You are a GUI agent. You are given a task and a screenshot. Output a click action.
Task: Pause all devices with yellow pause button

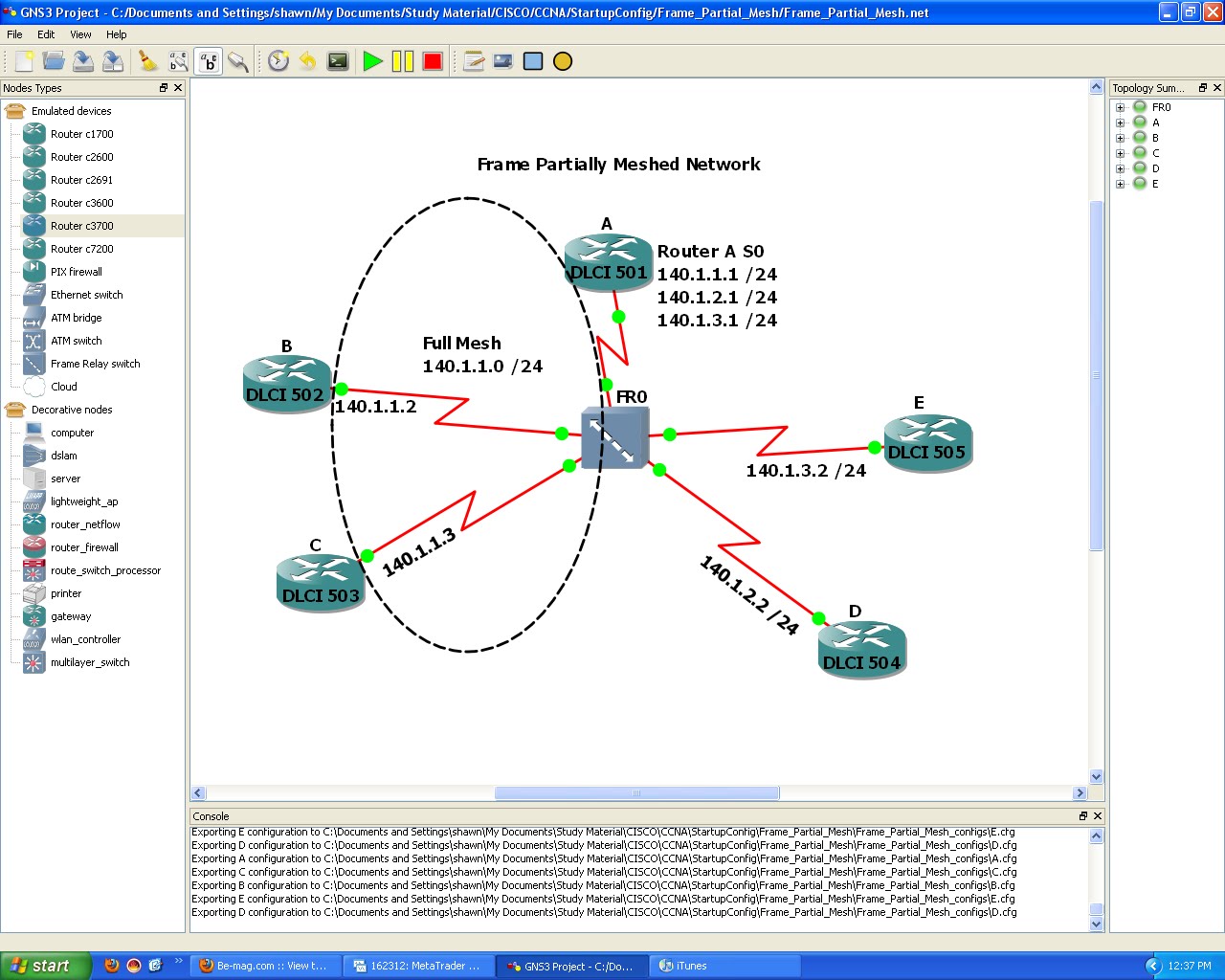403,61
